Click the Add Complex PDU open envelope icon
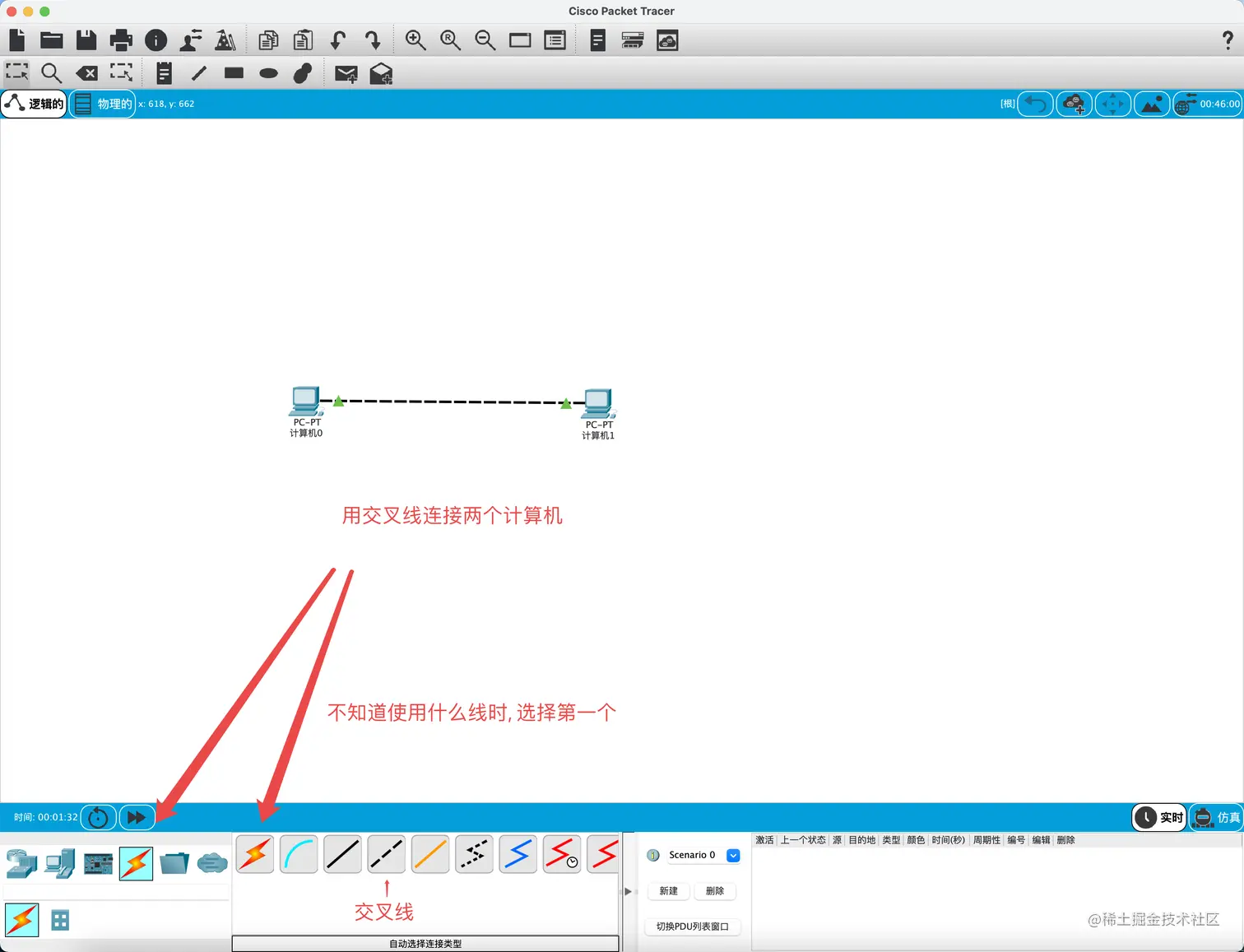The image size is (1244, 952). coord(381,74)
